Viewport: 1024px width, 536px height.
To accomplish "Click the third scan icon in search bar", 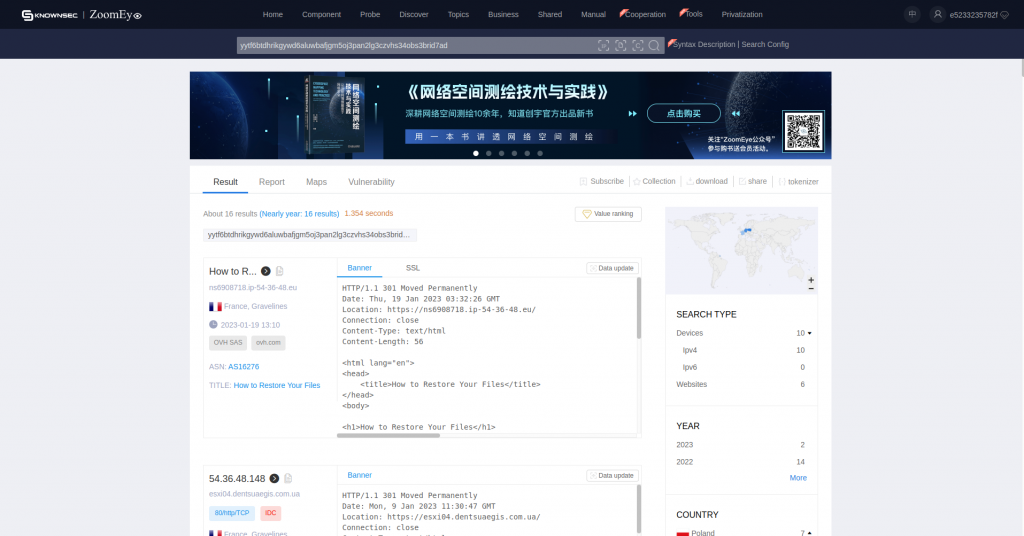I will pos(637,45).
